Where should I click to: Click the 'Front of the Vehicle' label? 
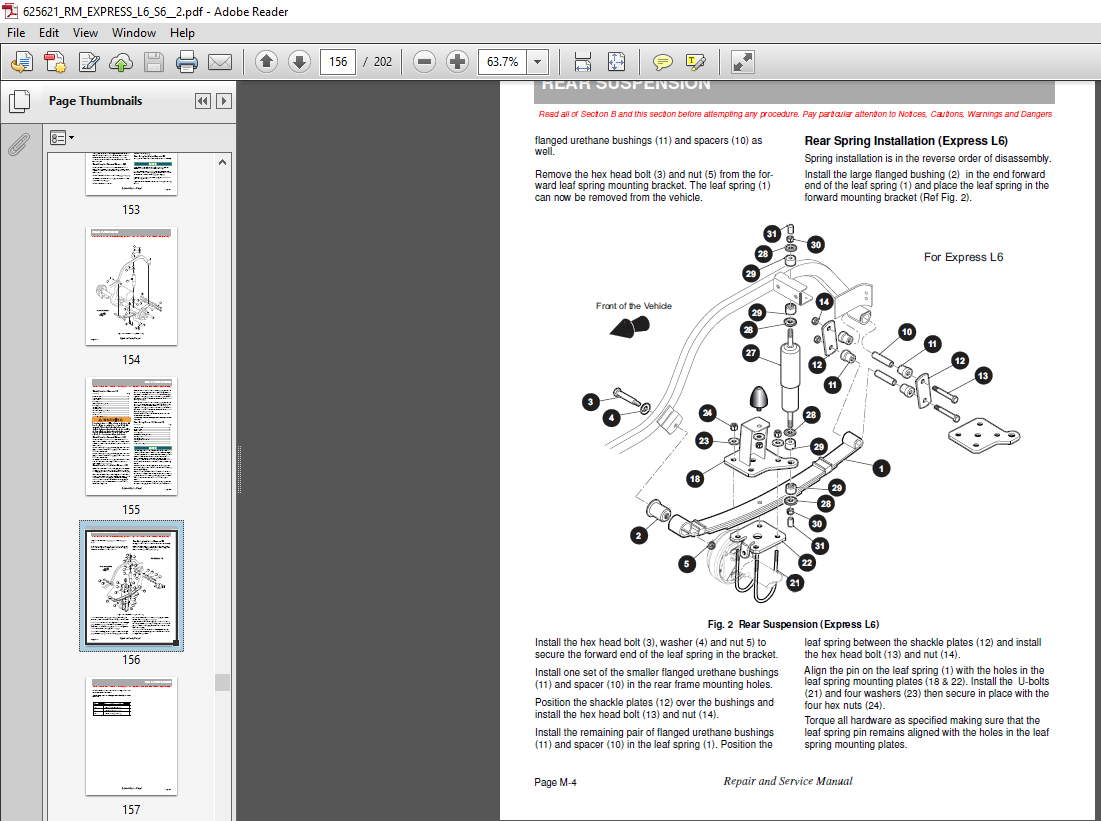click(x=633, y=306)
